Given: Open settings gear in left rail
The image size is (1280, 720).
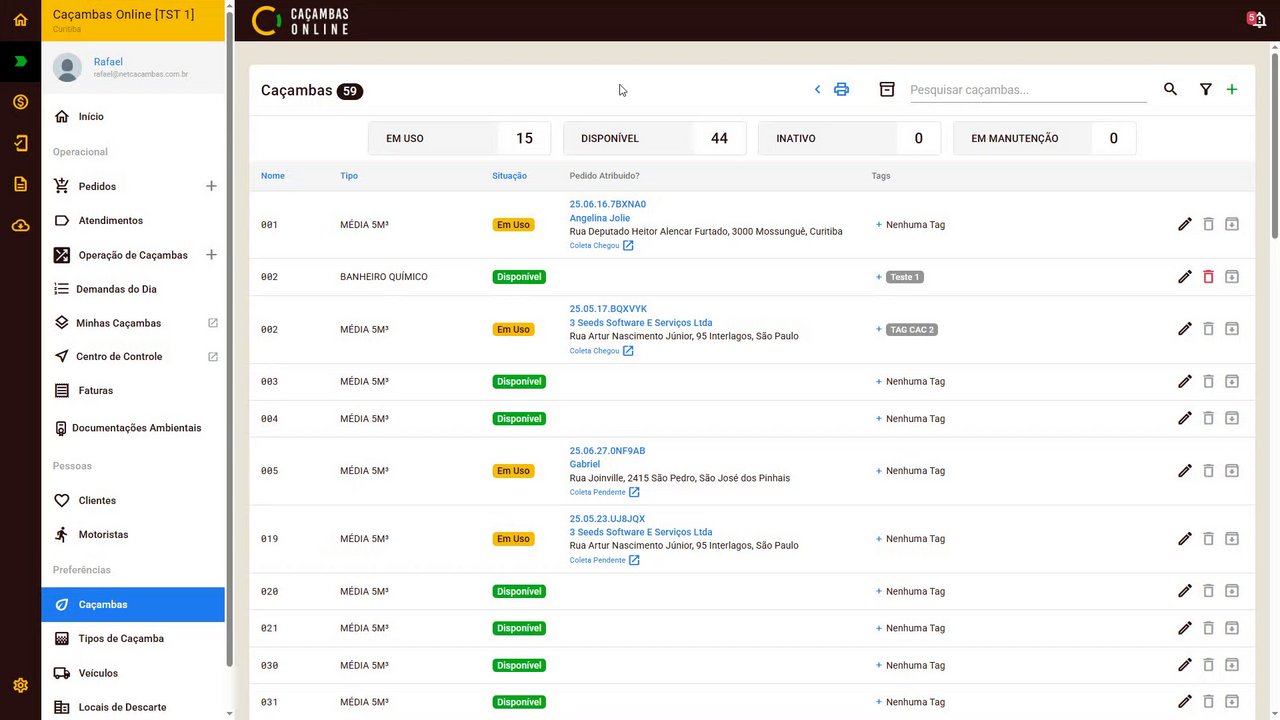Looking at the screenshot, I should pyautogui.click(x=20, y=685).
